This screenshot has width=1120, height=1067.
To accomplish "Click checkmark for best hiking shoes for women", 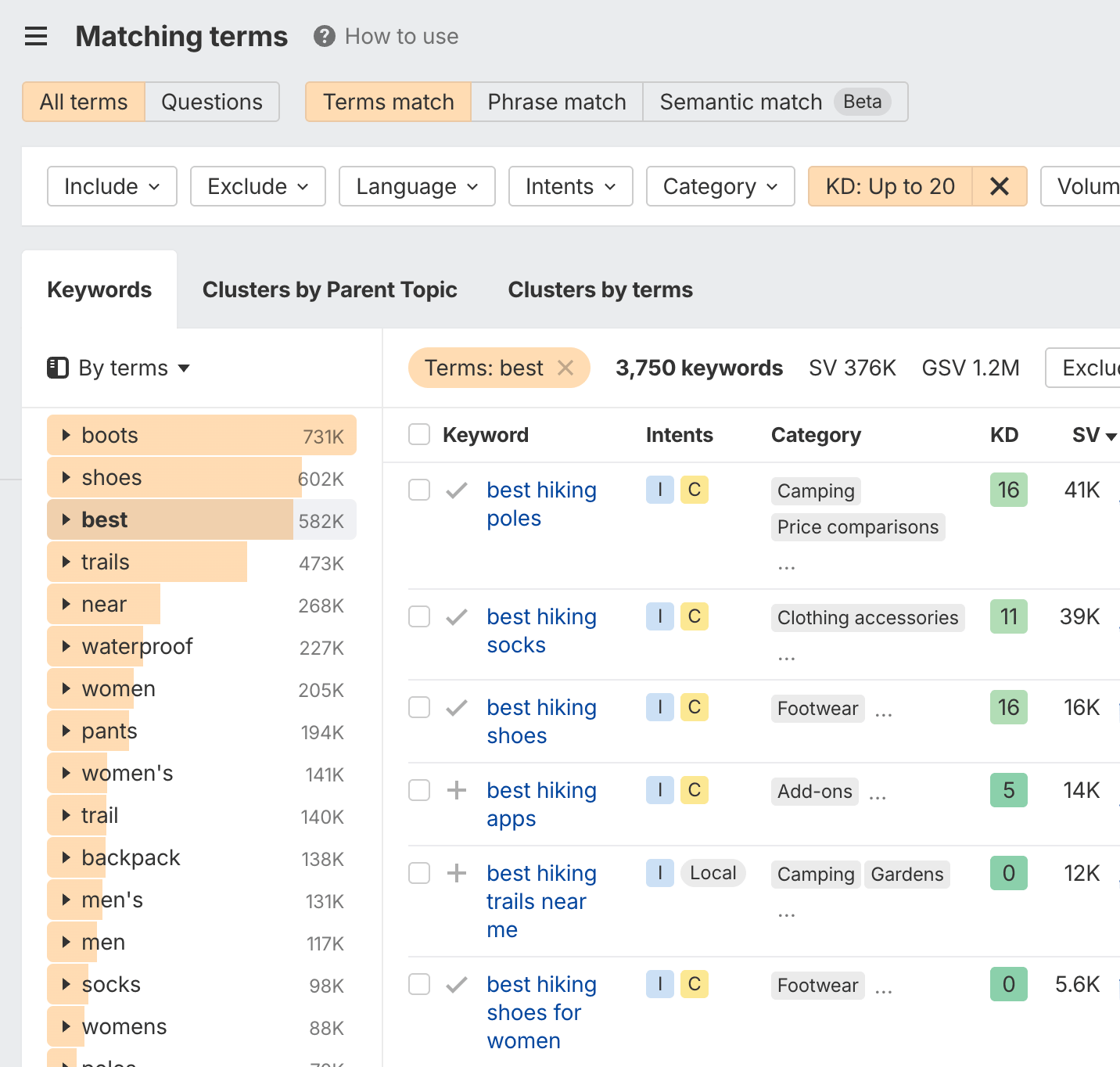I will coord(457,985).
